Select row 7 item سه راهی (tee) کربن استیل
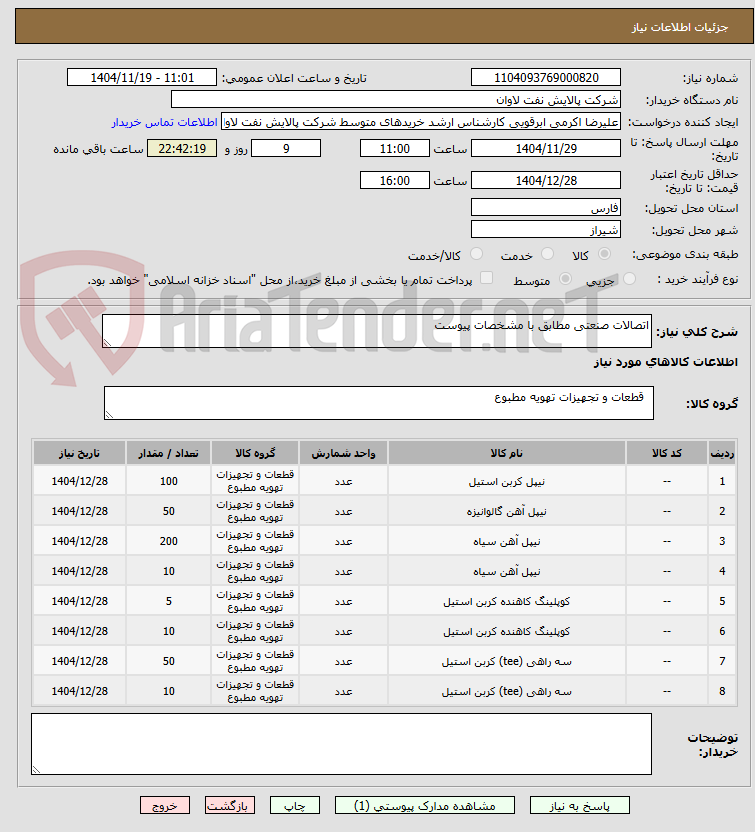Viewport: 755px width, 832px height. (506, 662)
